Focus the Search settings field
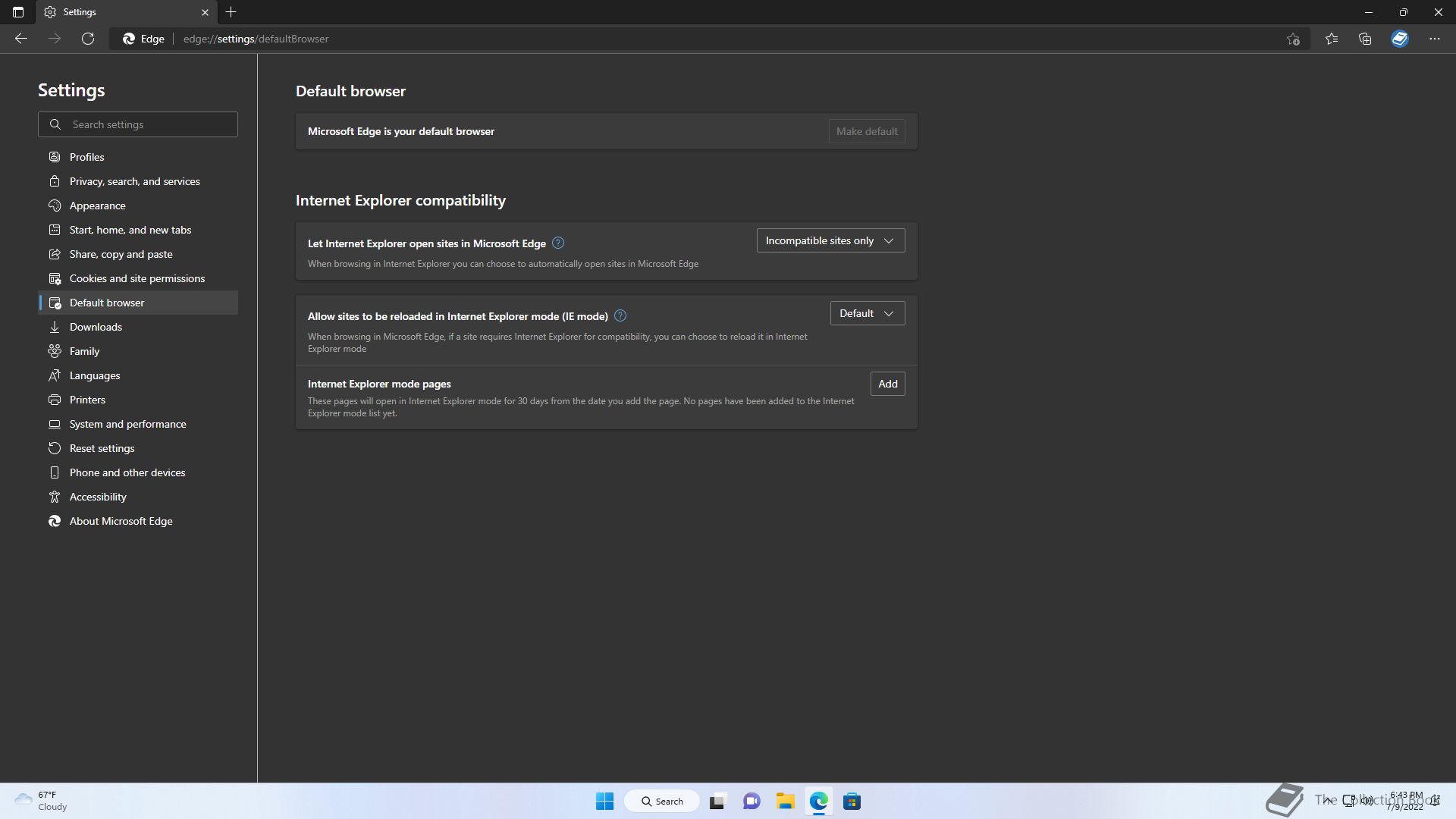 click(138, 124)
